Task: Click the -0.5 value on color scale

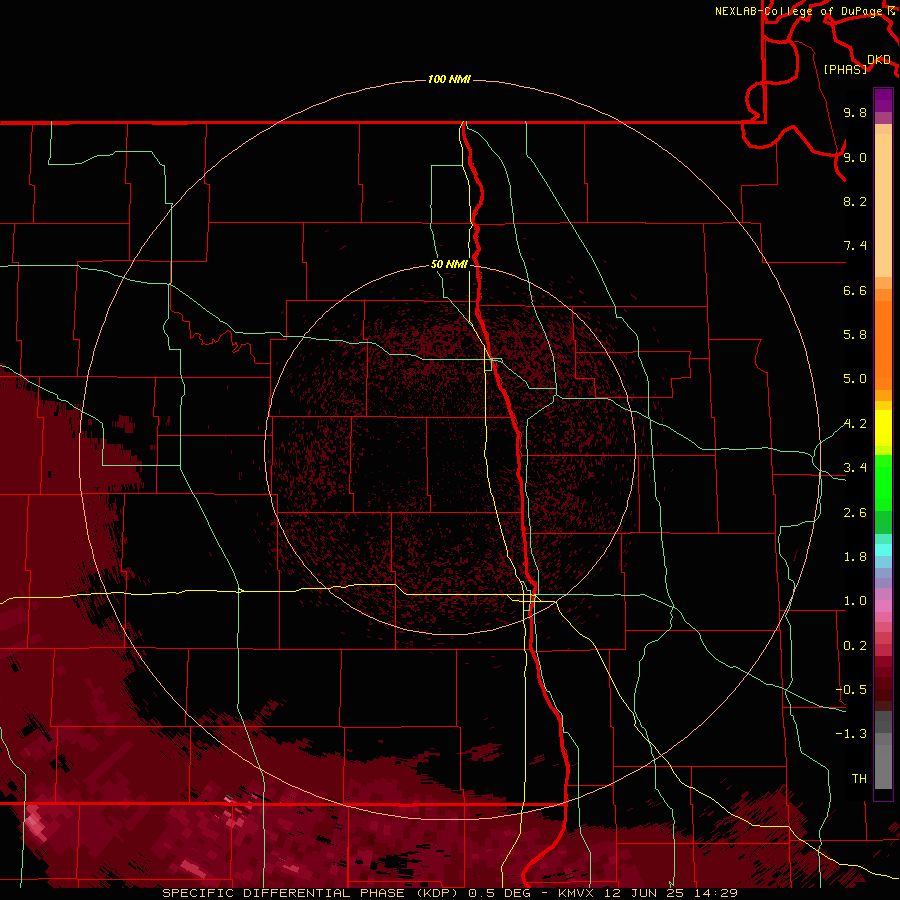Action: click(x=851, y=690)
